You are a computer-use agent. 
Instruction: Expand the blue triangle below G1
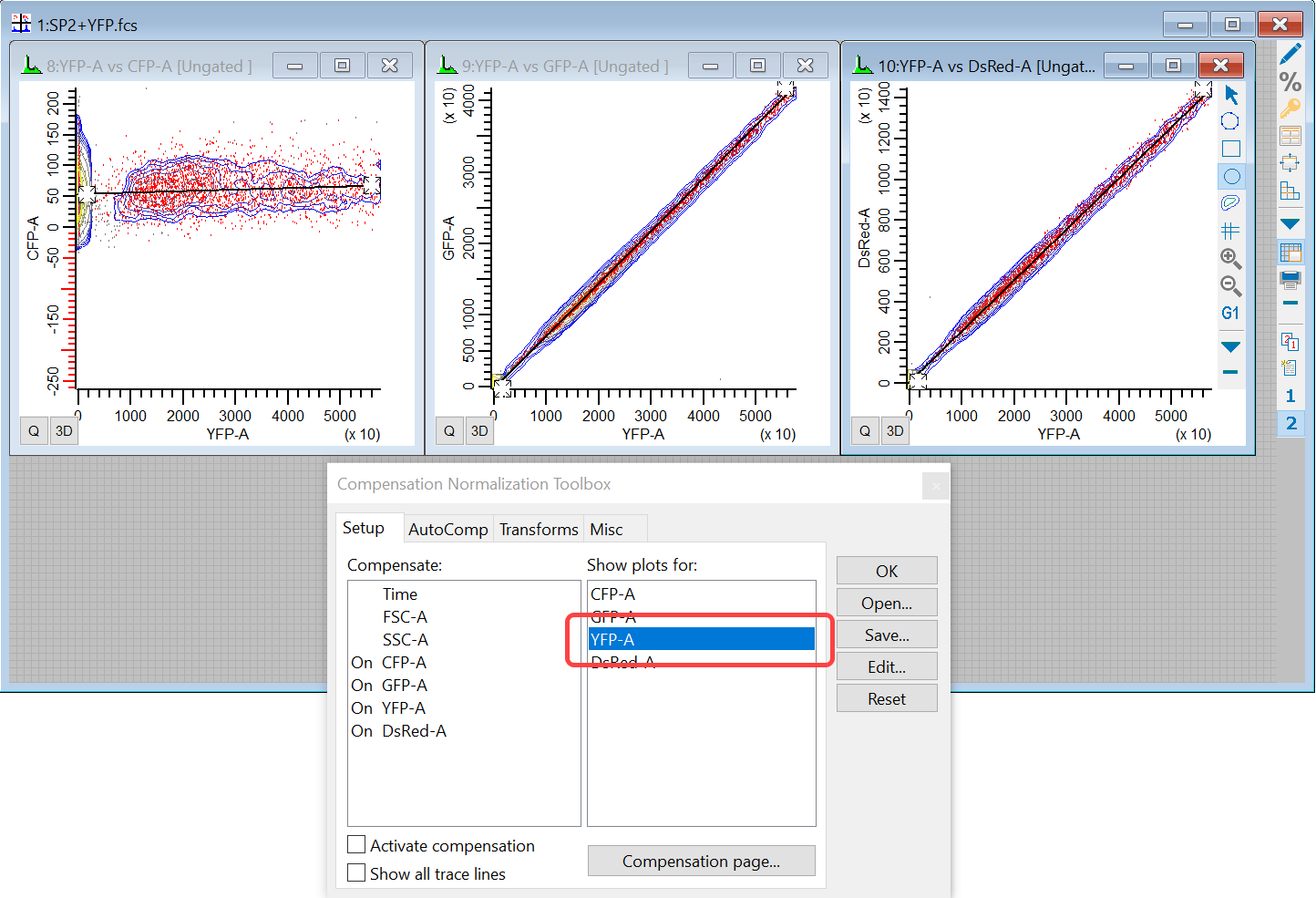[x=1230, y=346]
